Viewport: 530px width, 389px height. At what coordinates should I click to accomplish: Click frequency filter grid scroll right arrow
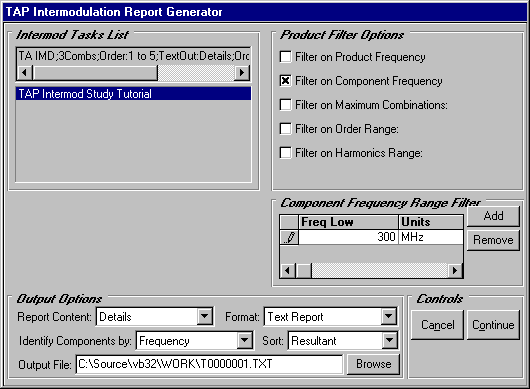(455, 270)
